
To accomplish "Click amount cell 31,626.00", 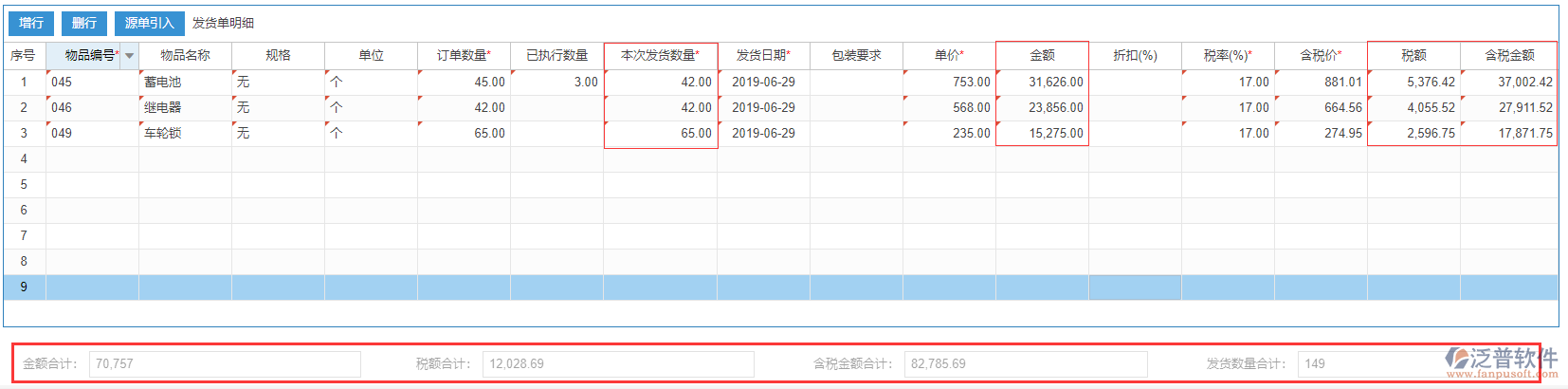I will coord(1042,83).
